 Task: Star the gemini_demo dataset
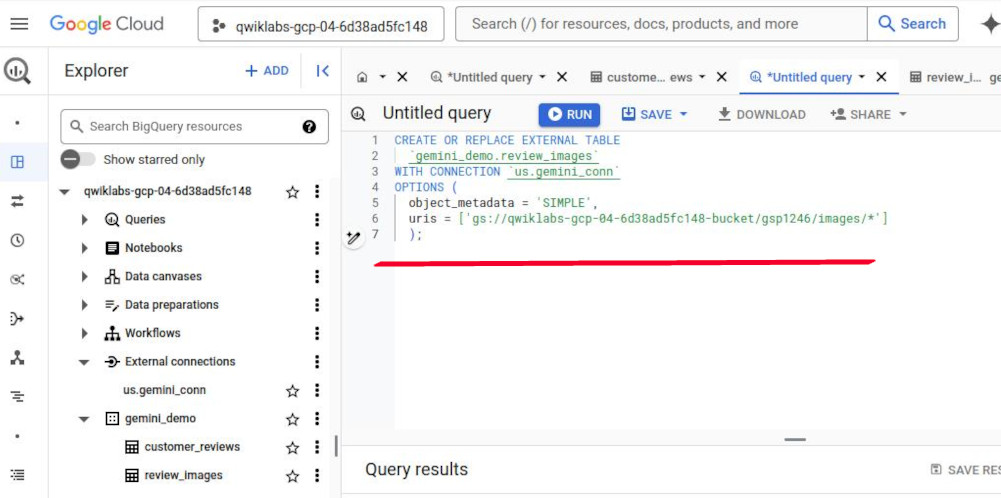(x=292, y=419)
